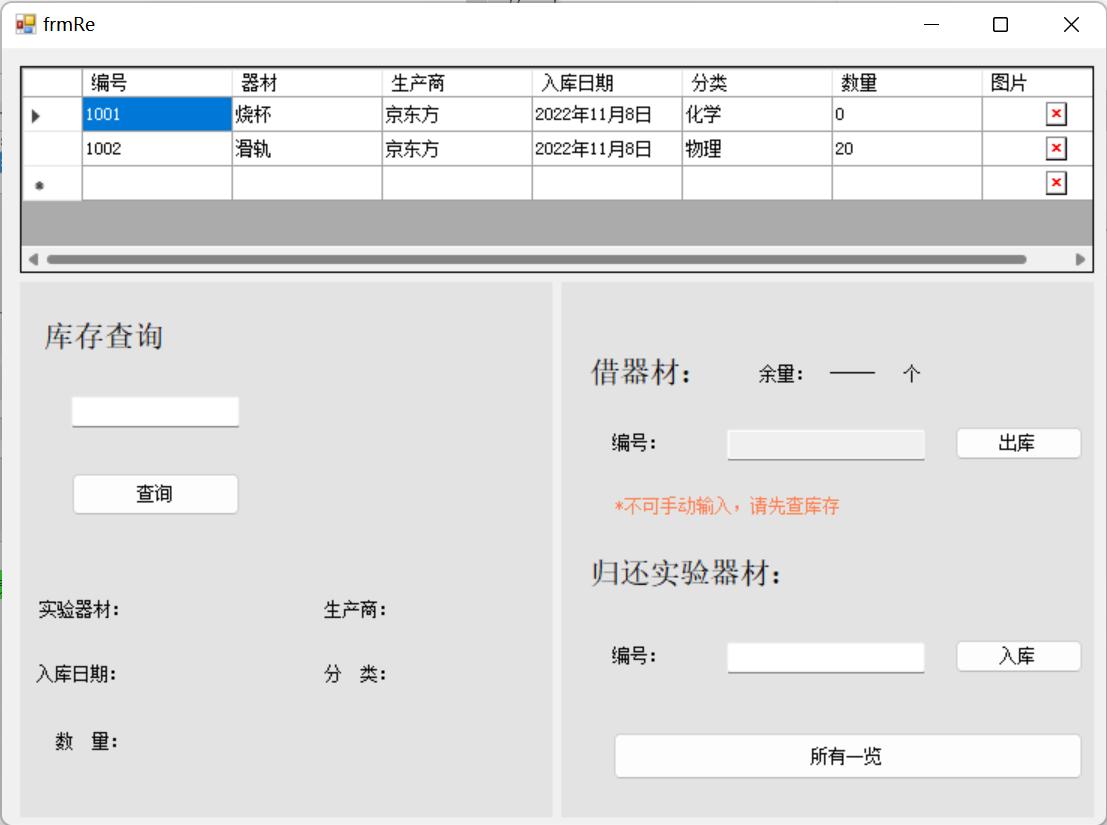
Task: Click the disabled 借器材 编号 field
Action: [825, 444]
